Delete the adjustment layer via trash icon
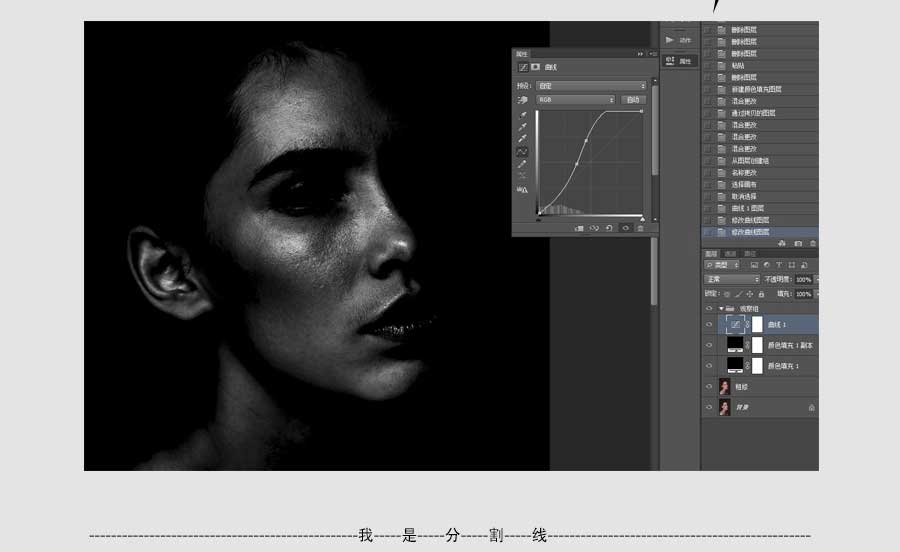 tap(641, 228)
